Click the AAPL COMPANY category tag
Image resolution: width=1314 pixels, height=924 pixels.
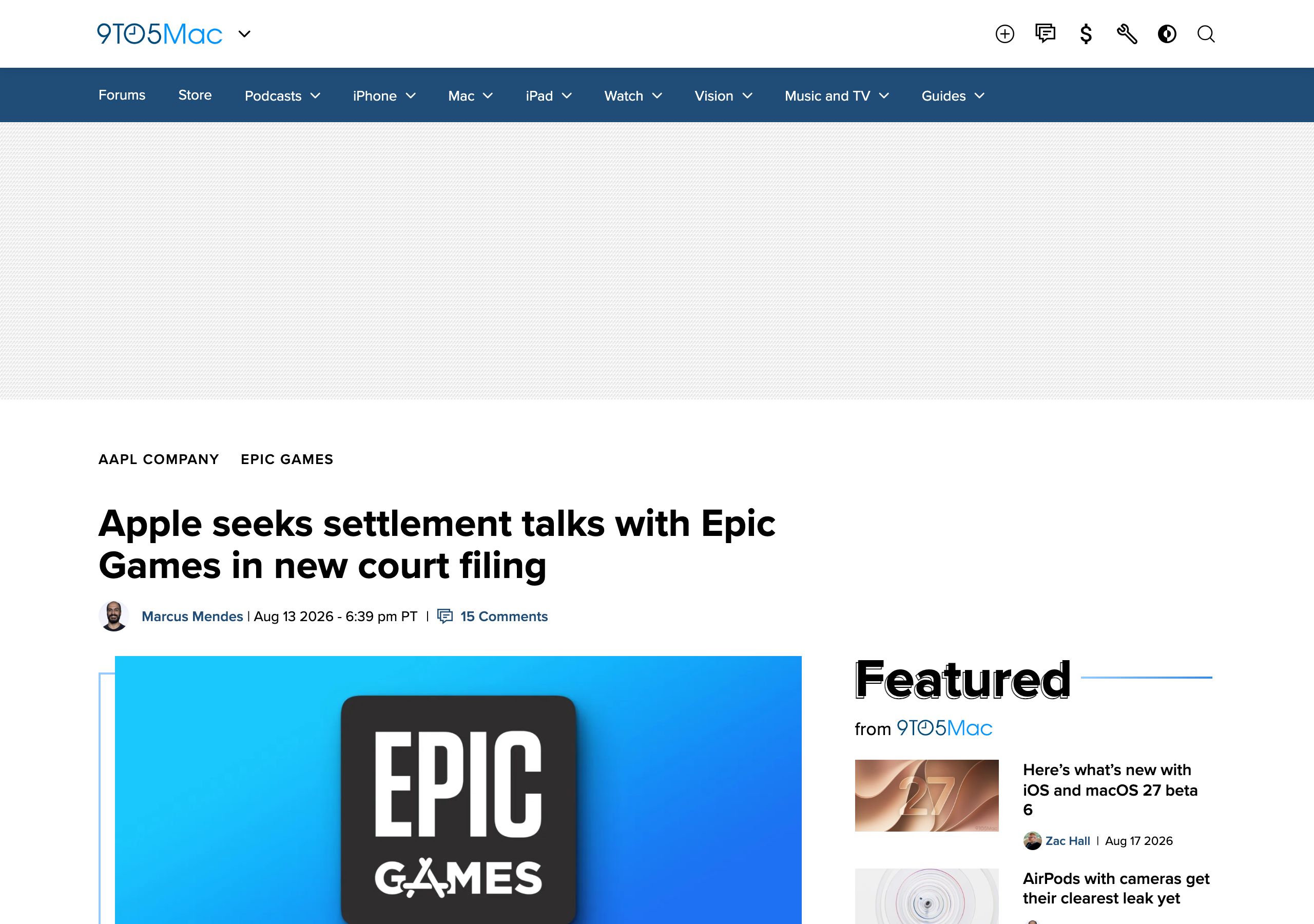coord(159,459)
